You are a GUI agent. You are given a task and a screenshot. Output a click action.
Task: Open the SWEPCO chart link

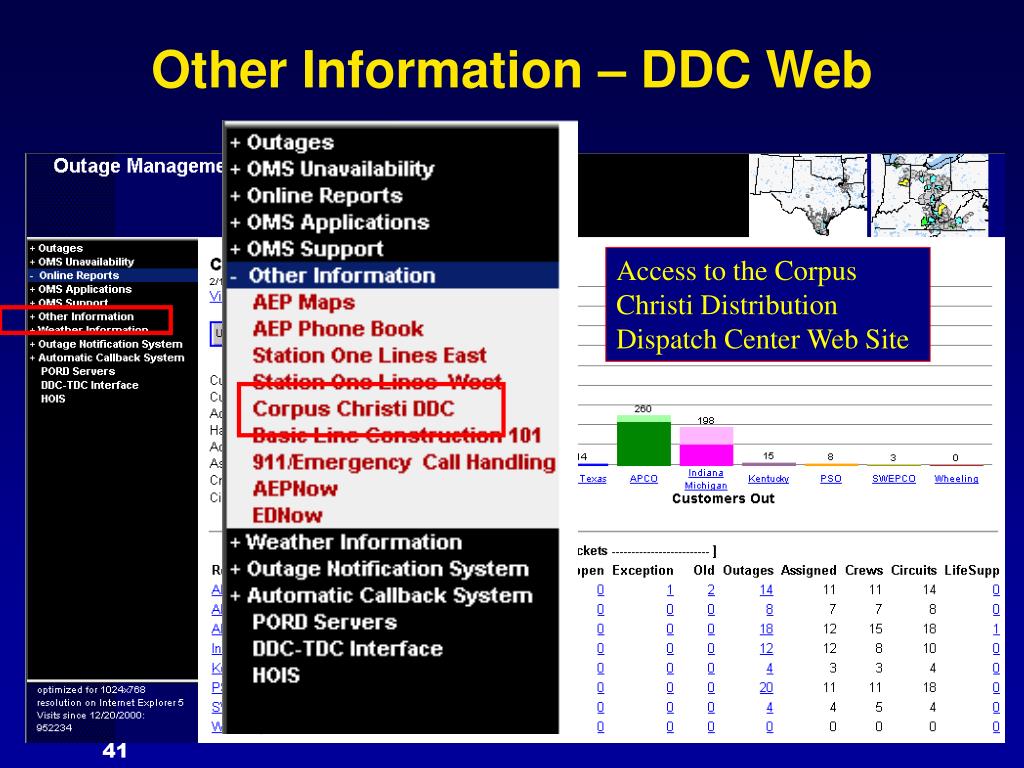(x=893, y=479)
